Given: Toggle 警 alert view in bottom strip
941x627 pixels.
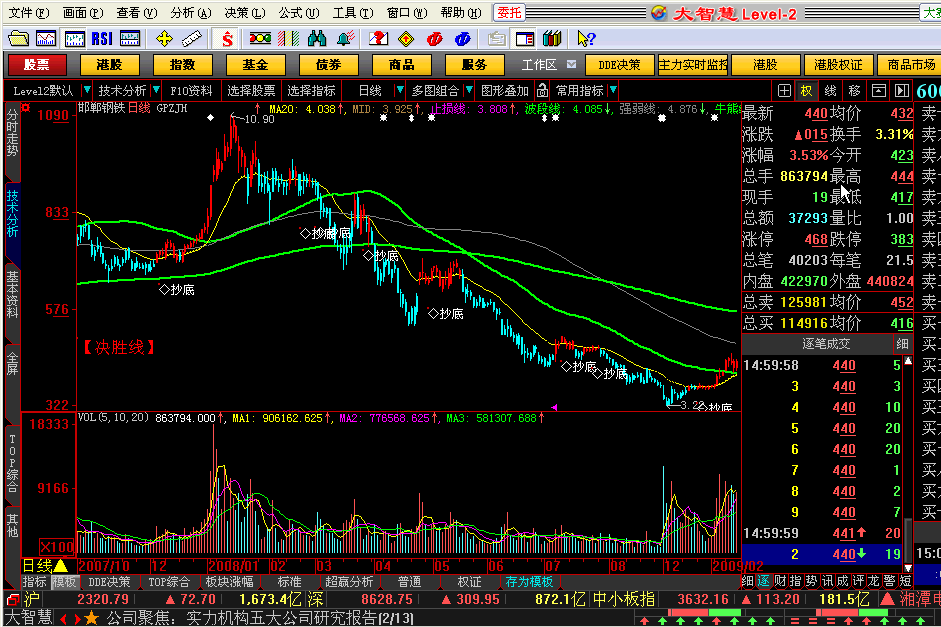Looking at the screenshot, I should 889,581.
